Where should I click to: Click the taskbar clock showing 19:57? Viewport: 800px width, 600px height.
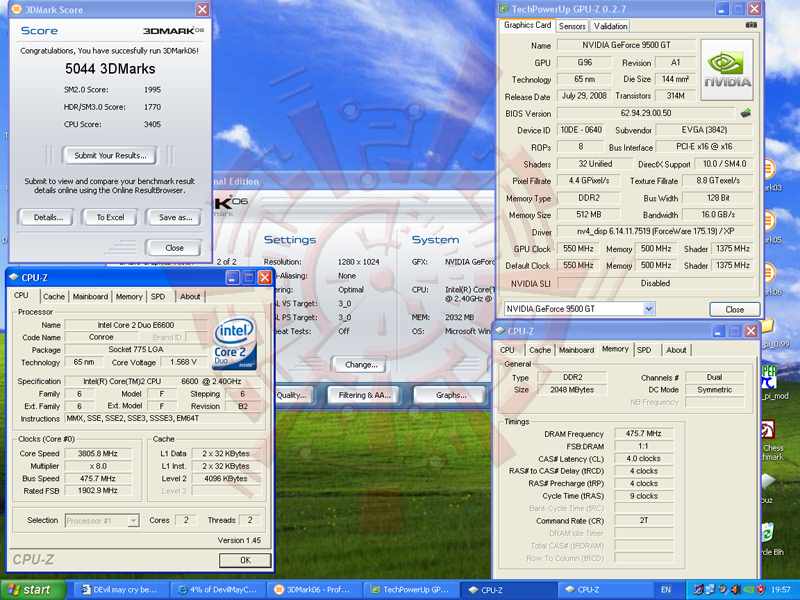pyautogui.click(x=781, y=590)
